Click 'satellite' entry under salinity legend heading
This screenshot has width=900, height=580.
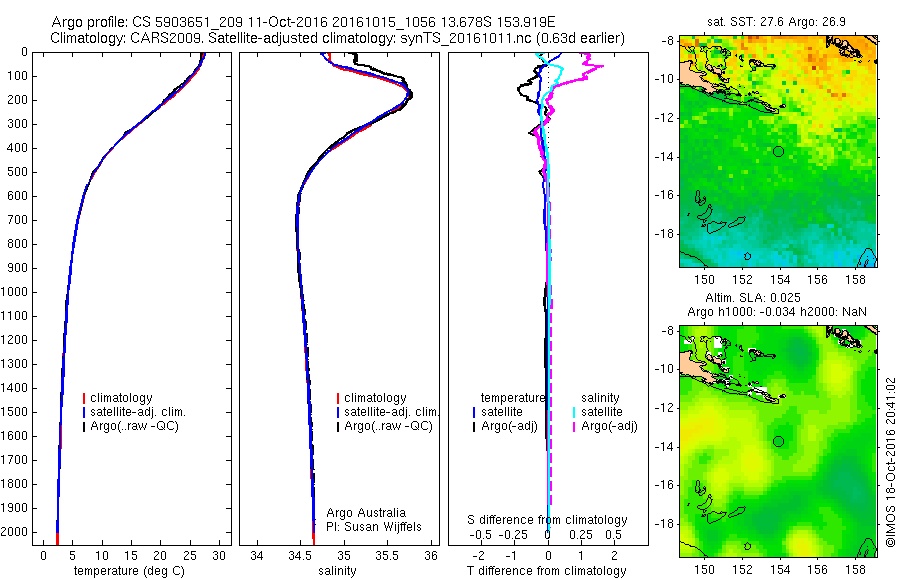602,412
